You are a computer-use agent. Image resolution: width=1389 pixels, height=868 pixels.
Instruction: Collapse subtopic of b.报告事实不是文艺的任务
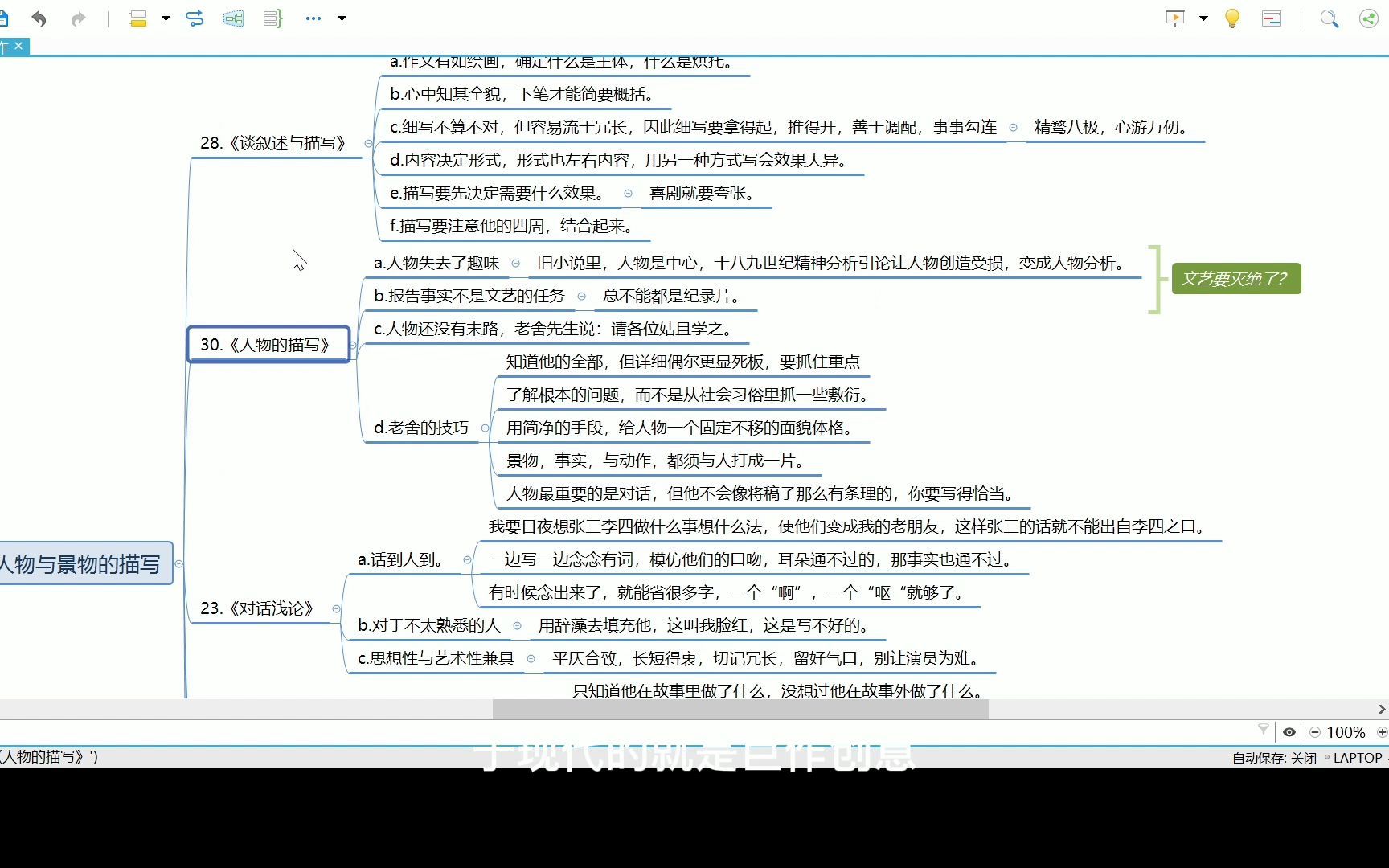coord(581,296)
